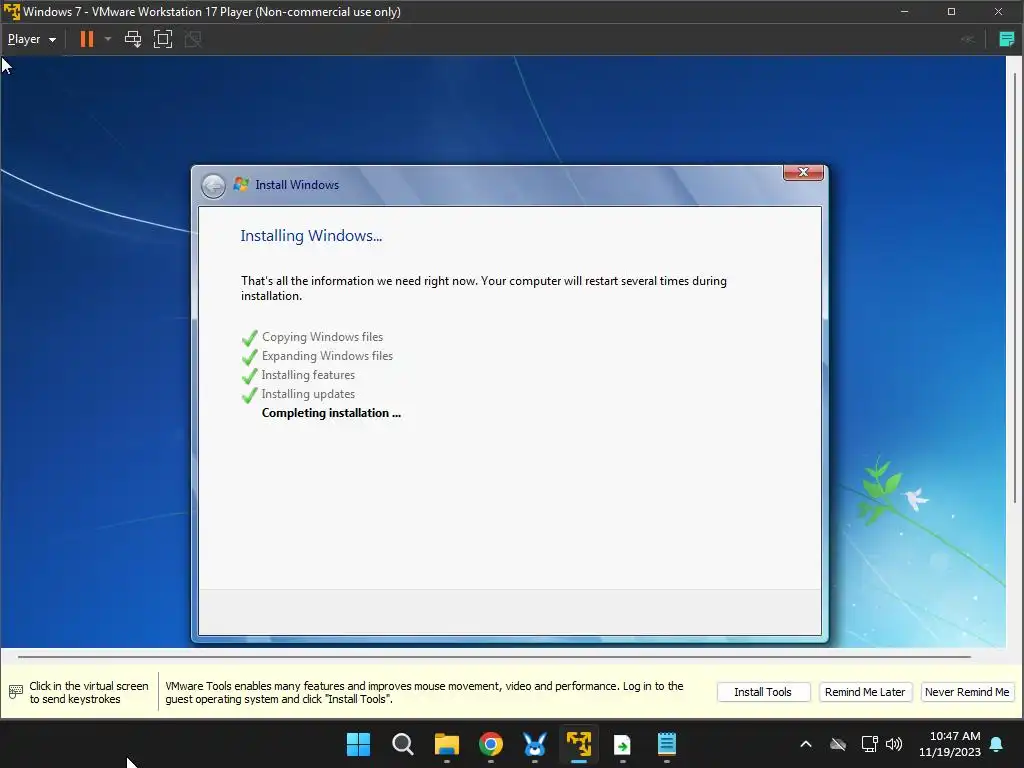This screenshot has height=768, width=1024.
Task: Click 'Installing updates' step
Action: [308, 394]
